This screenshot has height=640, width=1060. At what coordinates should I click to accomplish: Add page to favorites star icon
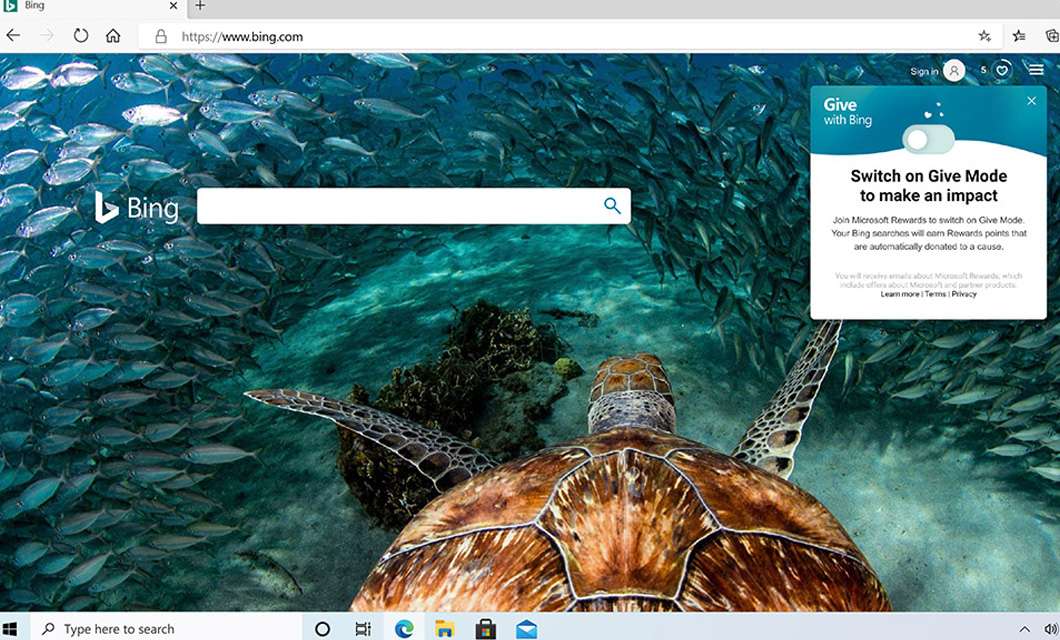coord(984,36)
